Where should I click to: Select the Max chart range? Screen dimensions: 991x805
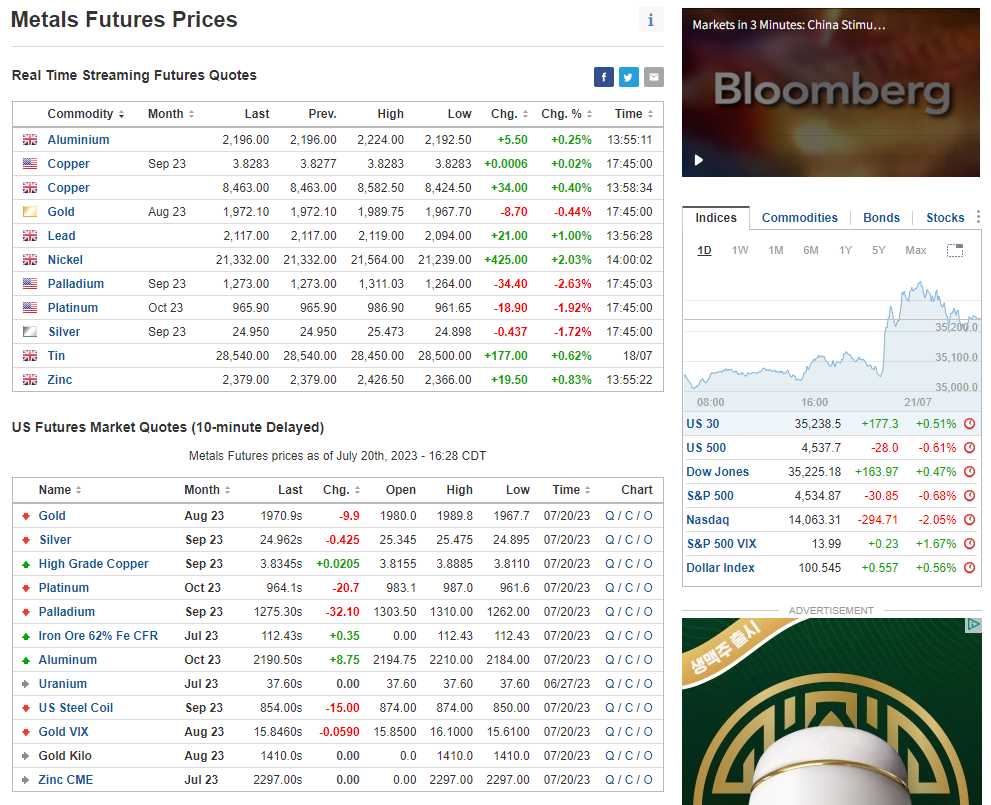pos(916,250)
